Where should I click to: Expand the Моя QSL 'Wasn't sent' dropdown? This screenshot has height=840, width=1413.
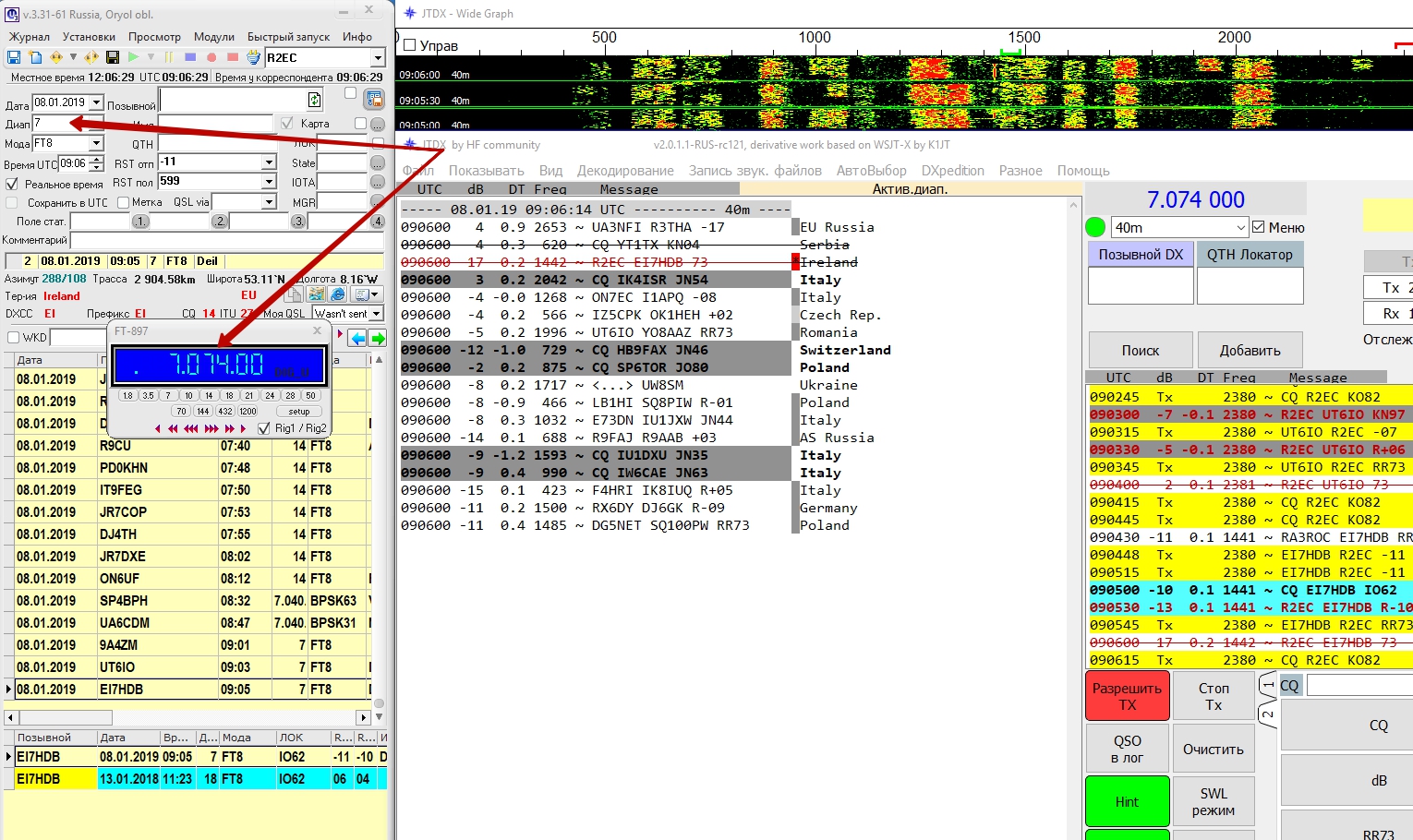tap(376, 314)
